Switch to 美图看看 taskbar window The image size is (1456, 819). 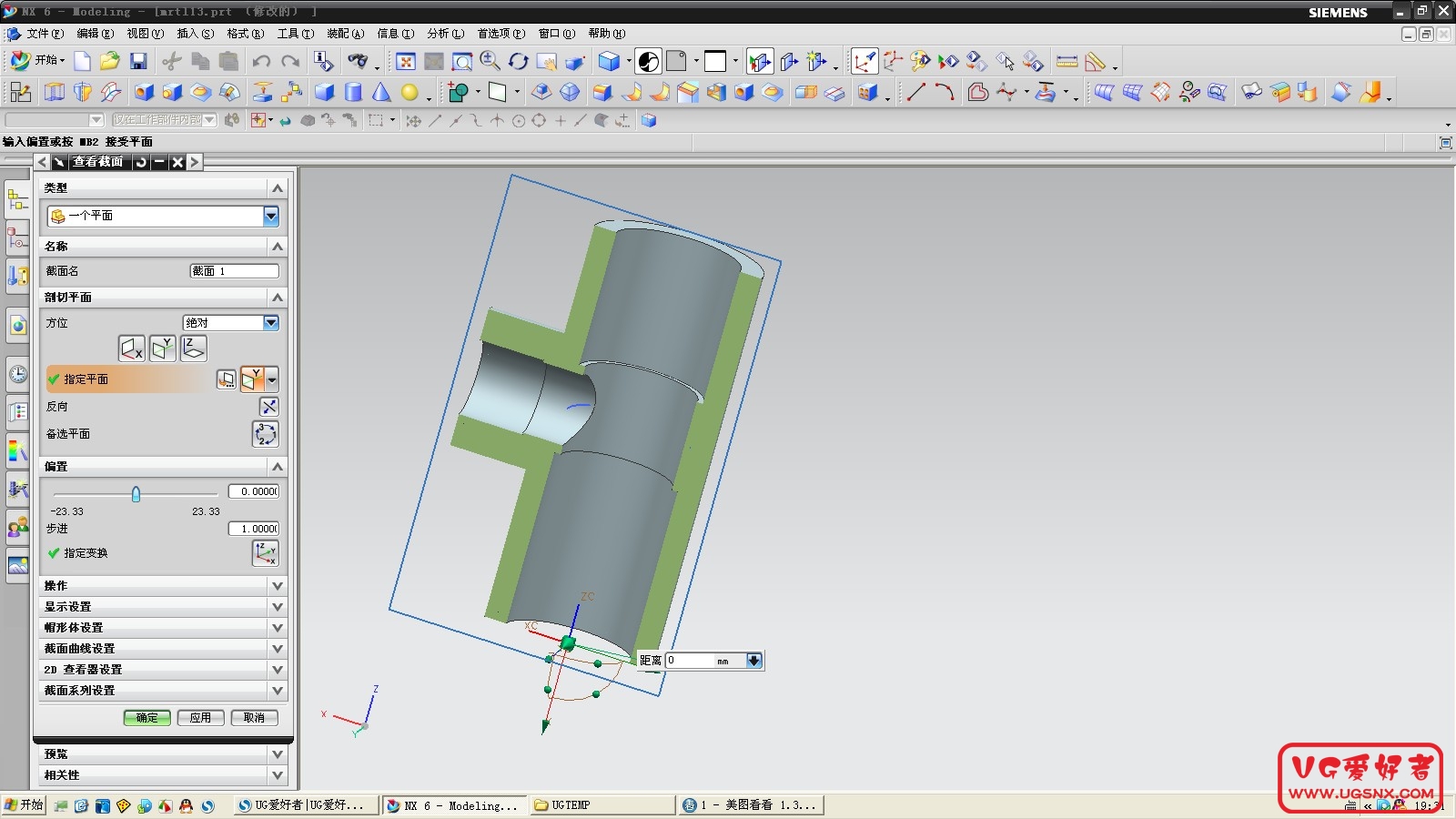point(752,805)
